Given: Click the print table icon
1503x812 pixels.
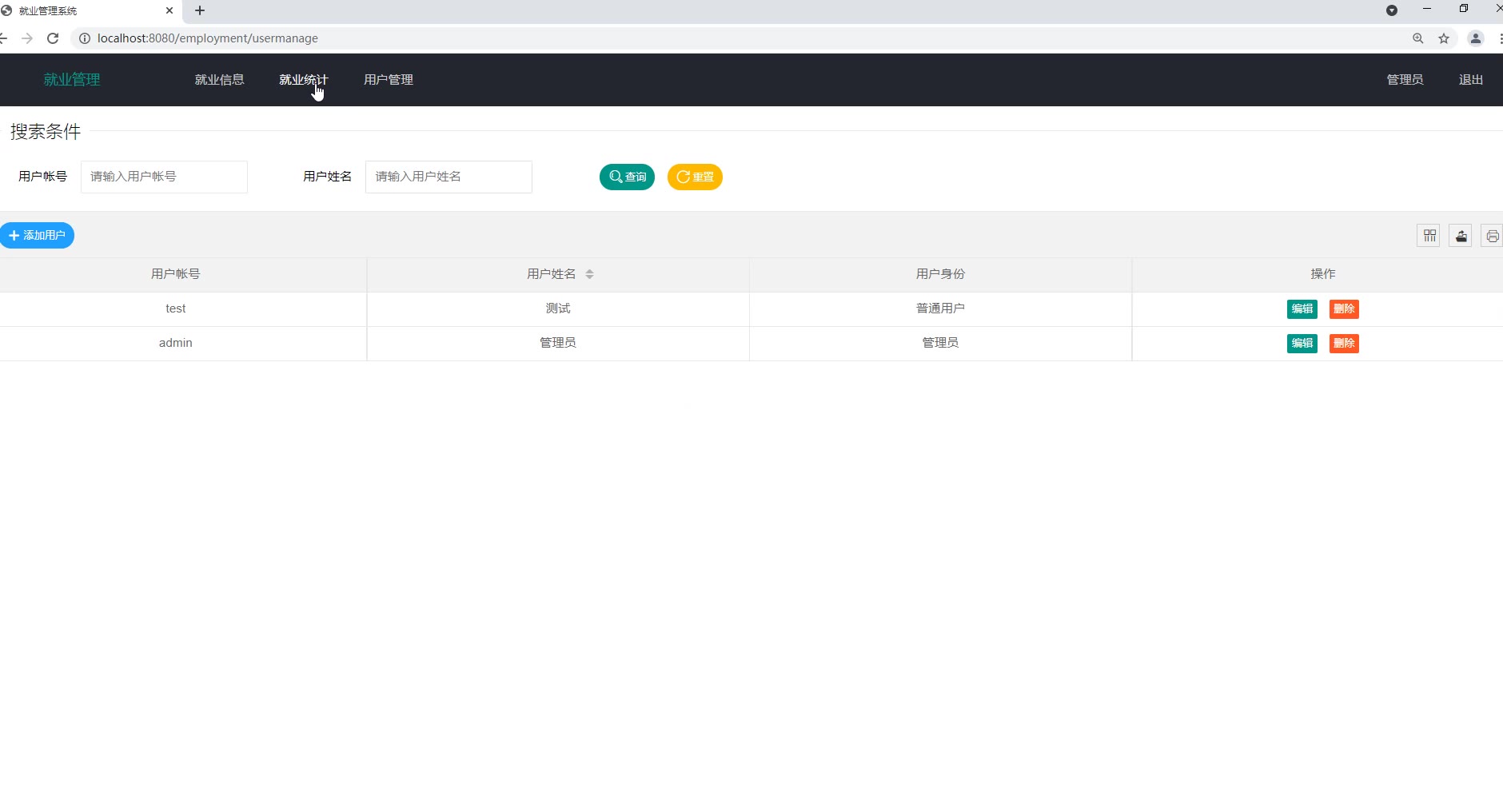Looking at the screenshot, I should tap(1492, 236).
